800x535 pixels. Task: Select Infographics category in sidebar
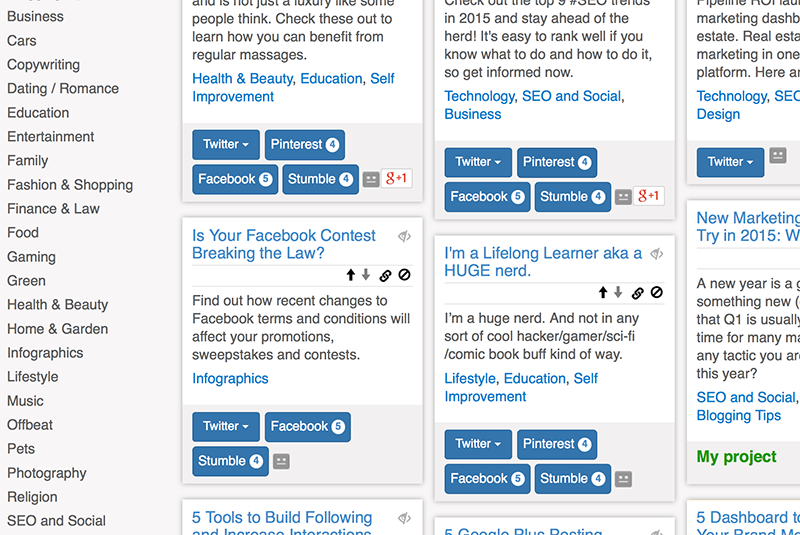click(45, 353)
